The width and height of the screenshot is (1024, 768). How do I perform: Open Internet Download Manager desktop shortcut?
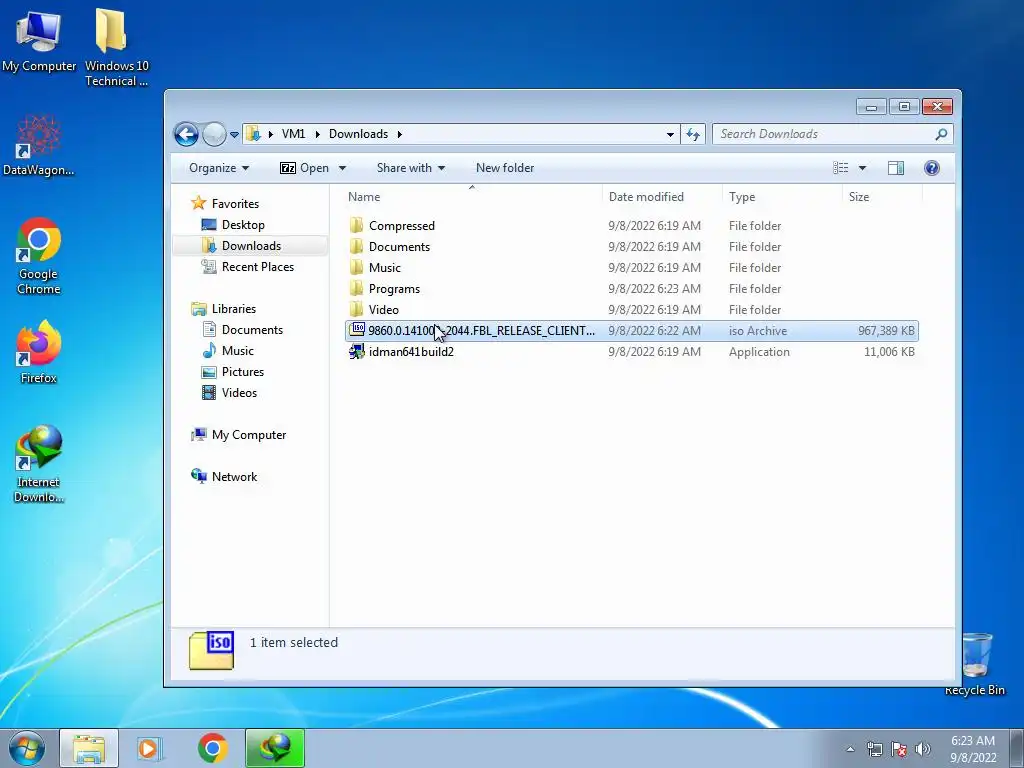coord(39,463)
